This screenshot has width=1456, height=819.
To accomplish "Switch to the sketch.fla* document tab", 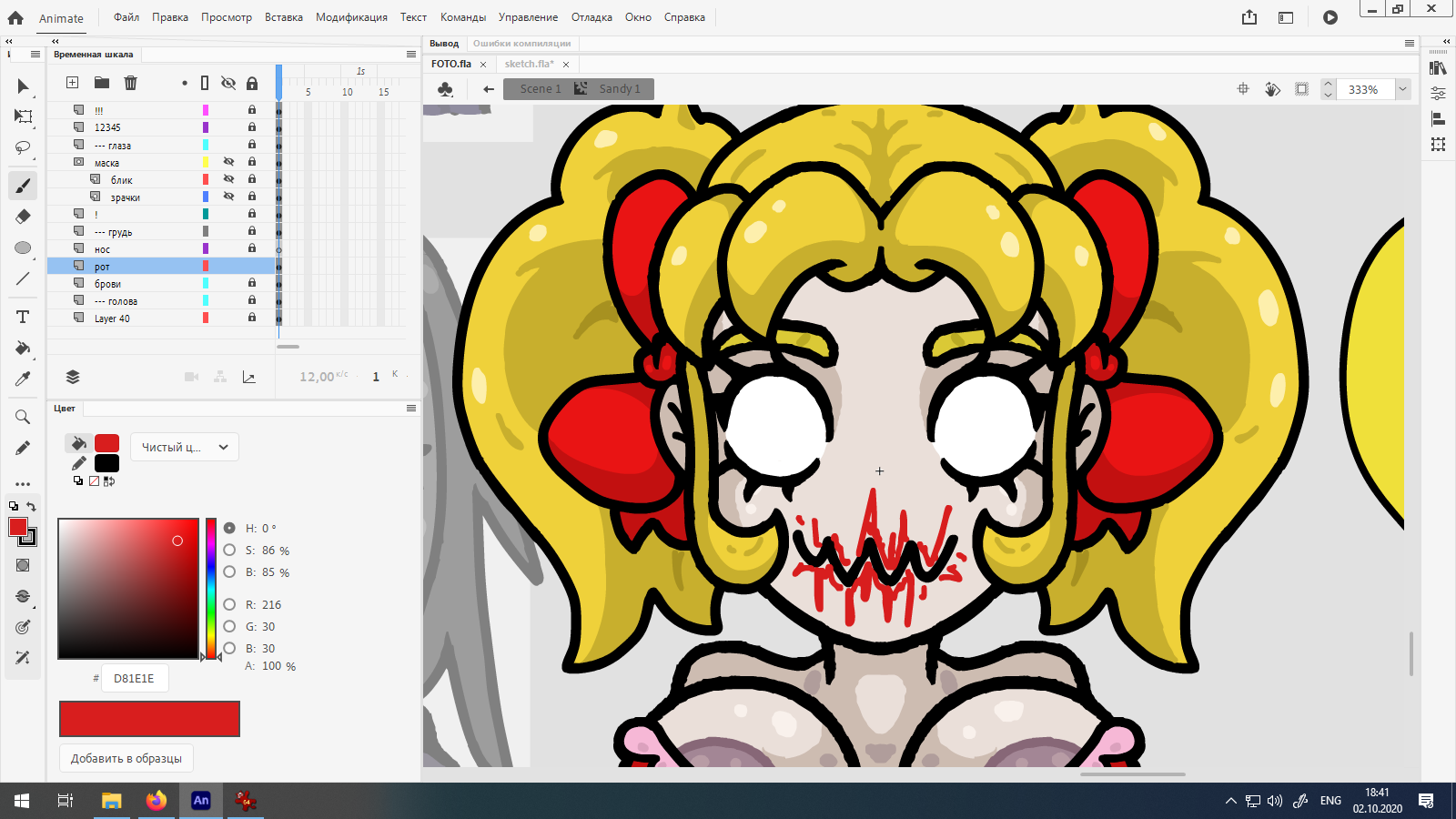I will click(530, 64).
